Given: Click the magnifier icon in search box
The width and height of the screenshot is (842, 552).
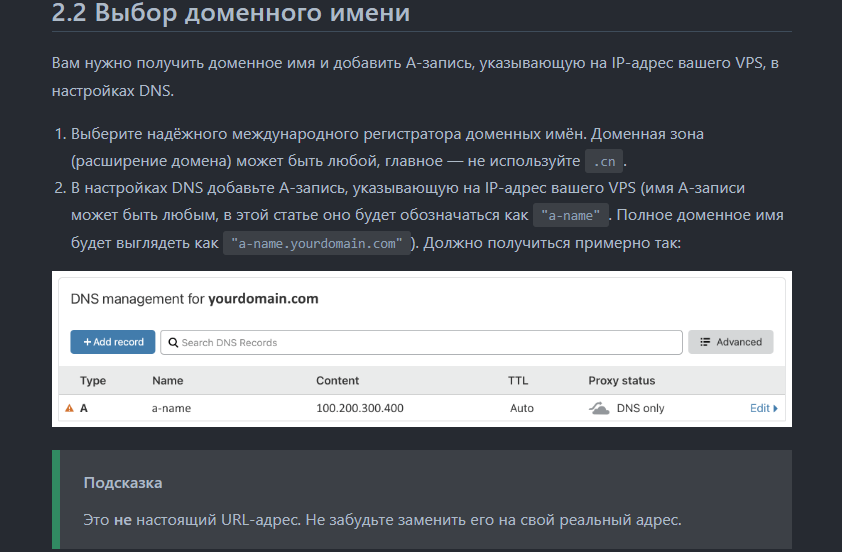Looking at the screenshot, I should [x=173, y=343].
